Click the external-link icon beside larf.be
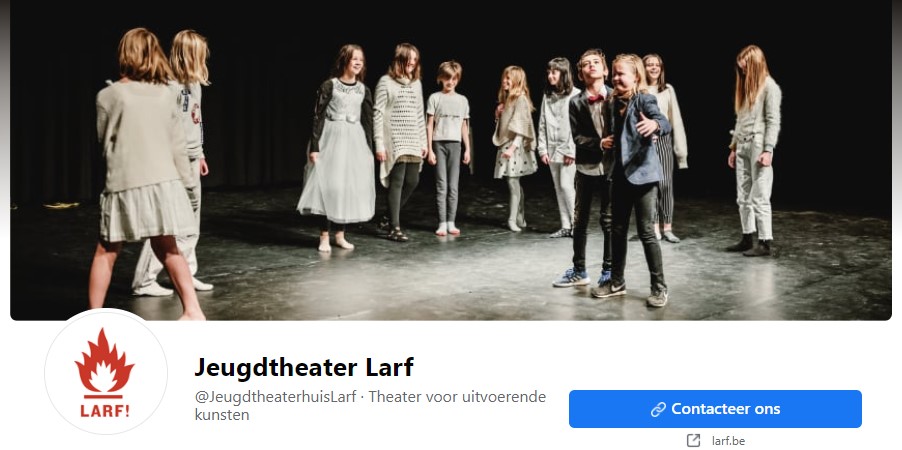The height and width of the screenshot is (450, 902). coord(694,441)
